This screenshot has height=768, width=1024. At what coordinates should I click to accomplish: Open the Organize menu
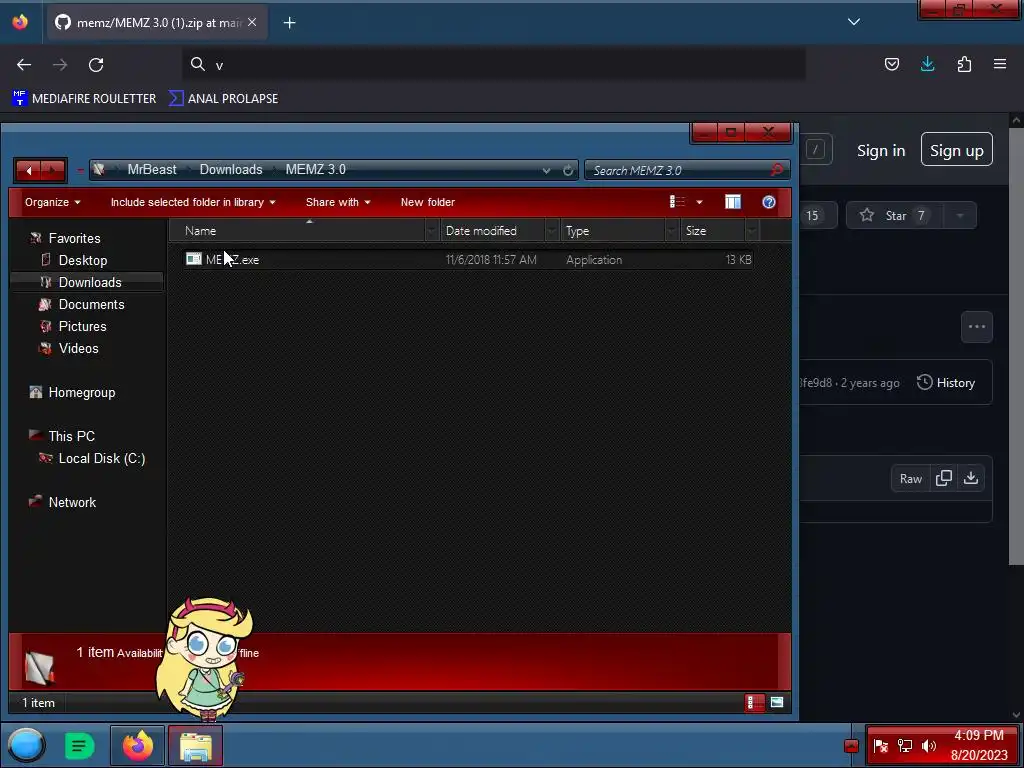52,202
